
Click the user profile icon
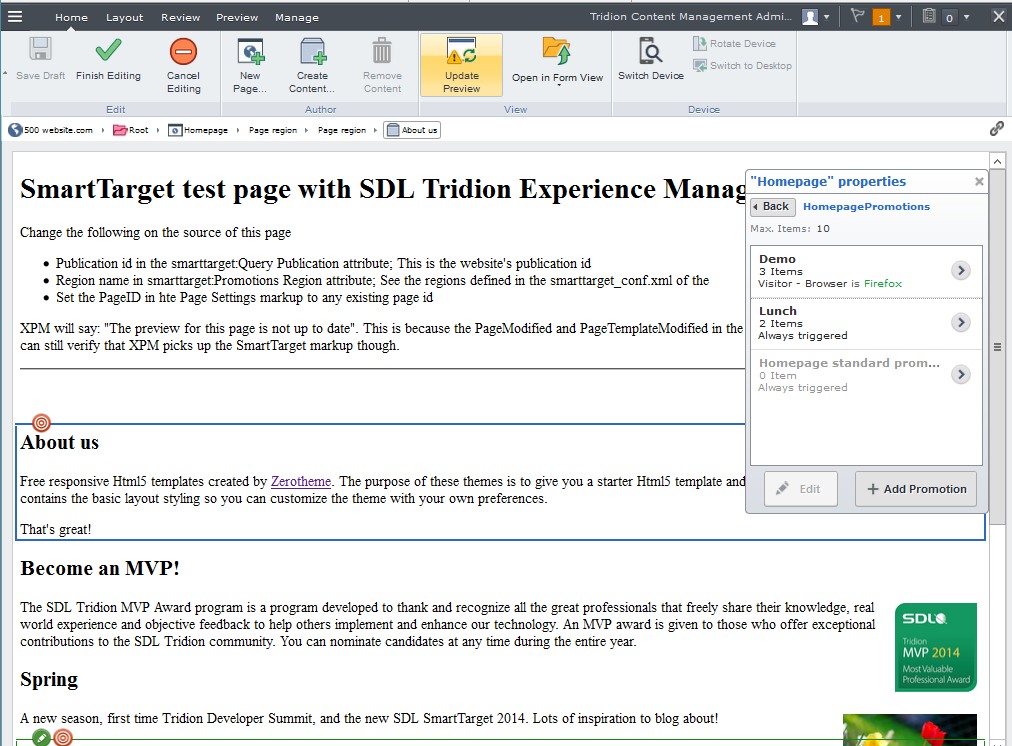(x=810, y=17)
